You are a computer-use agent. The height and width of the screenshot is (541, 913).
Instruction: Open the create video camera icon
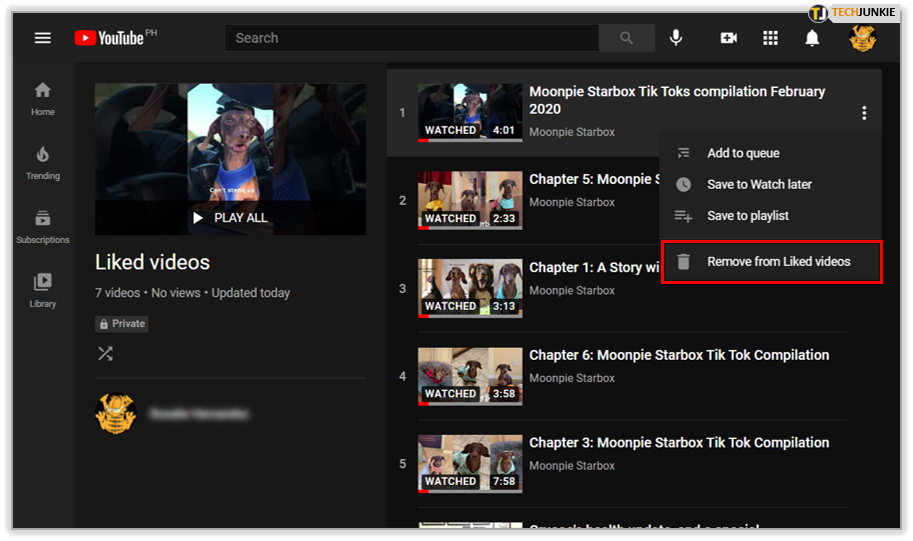[728, 38]
